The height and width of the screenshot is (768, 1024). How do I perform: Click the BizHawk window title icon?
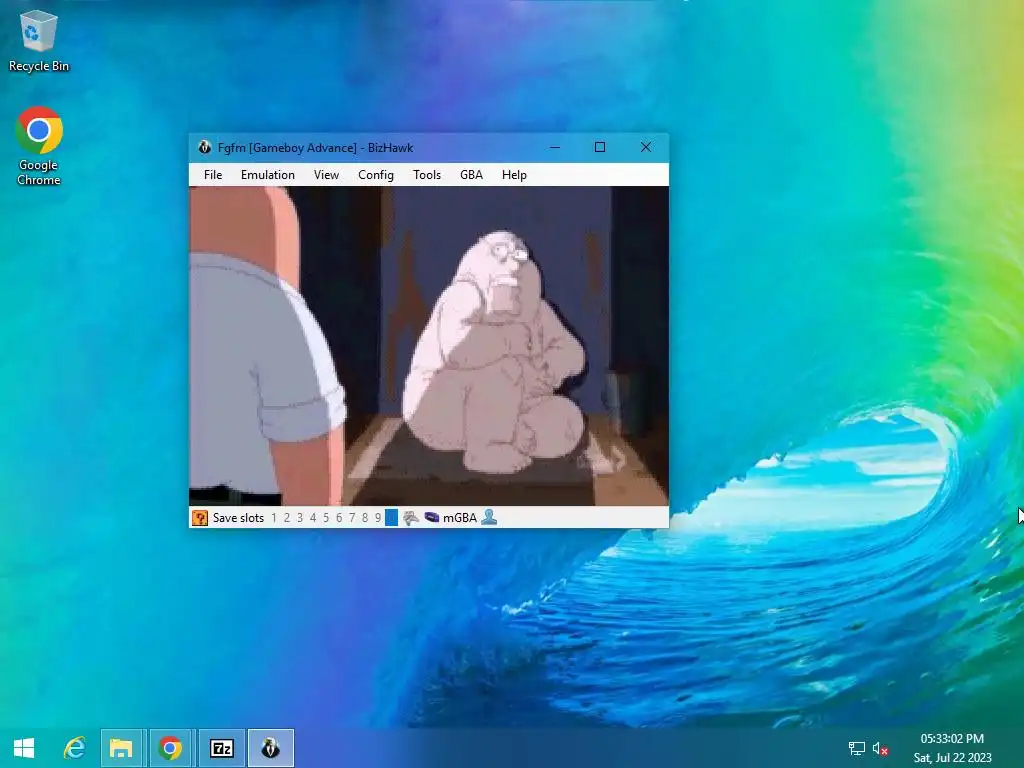[x=204, y=148]
